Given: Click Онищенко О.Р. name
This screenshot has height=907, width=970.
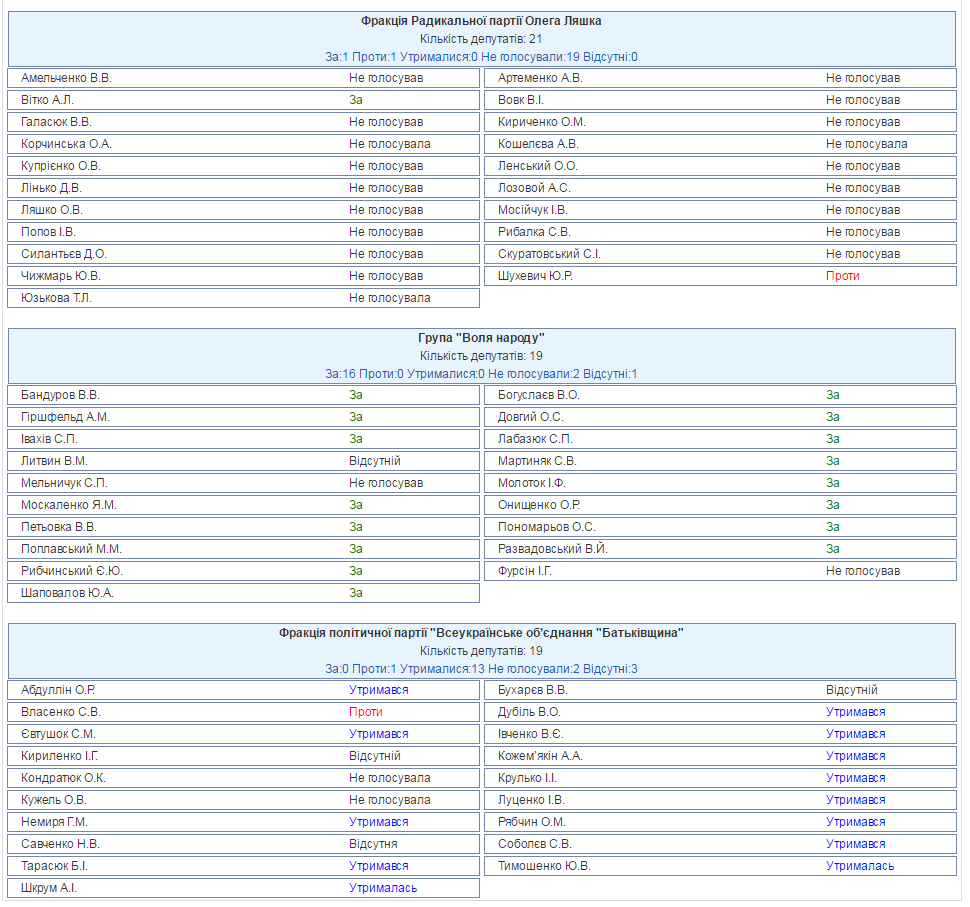Looking at the screenshot, I should (539, 505).
